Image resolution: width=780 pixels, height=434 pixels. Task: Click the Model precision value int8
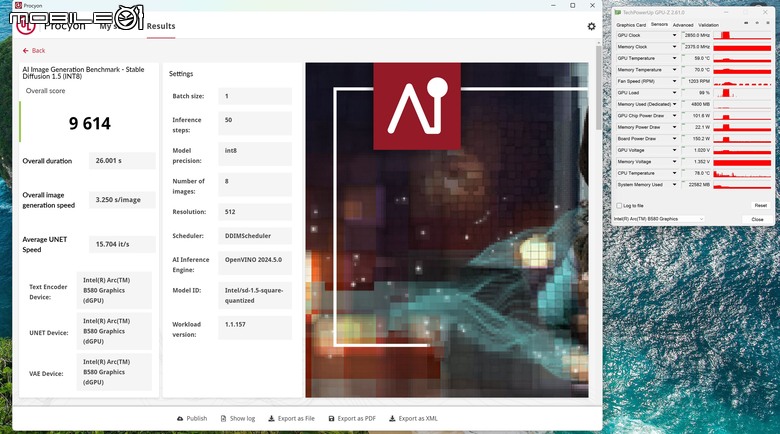point(255,154)
